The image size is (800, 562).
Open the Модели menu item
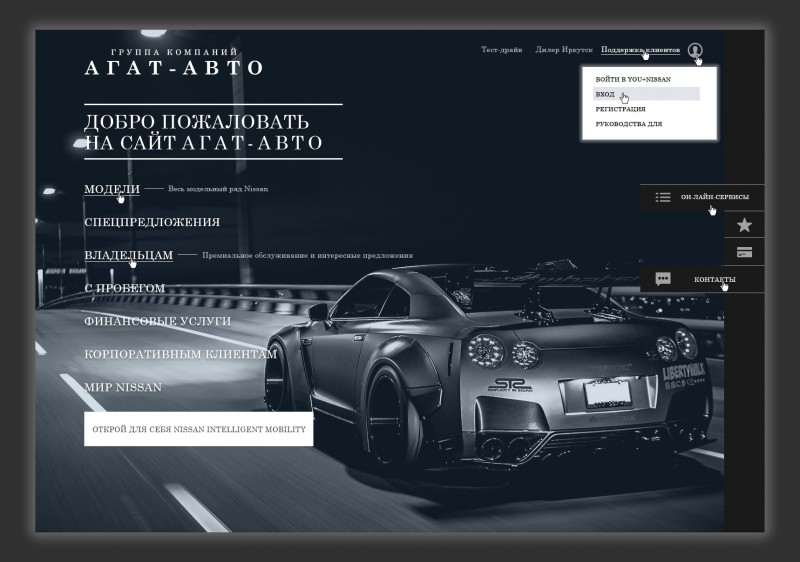pyautogui.click(x=112, y=189)
